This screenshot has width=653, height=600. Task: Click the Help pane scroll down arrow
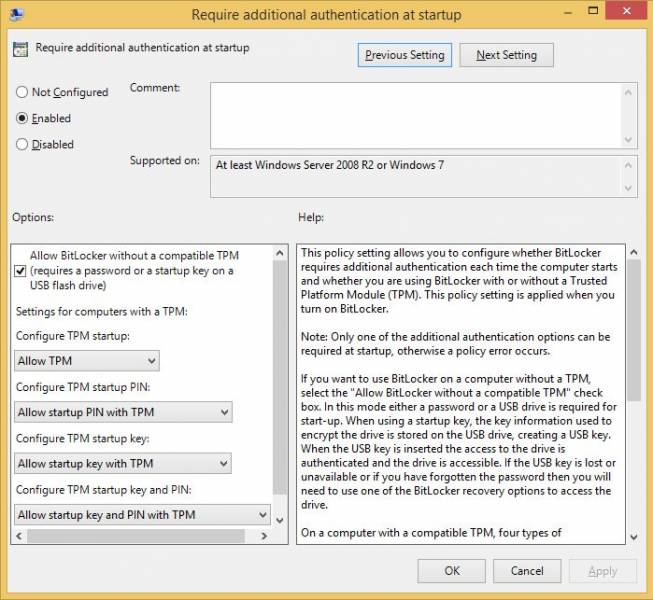point(631,537)
